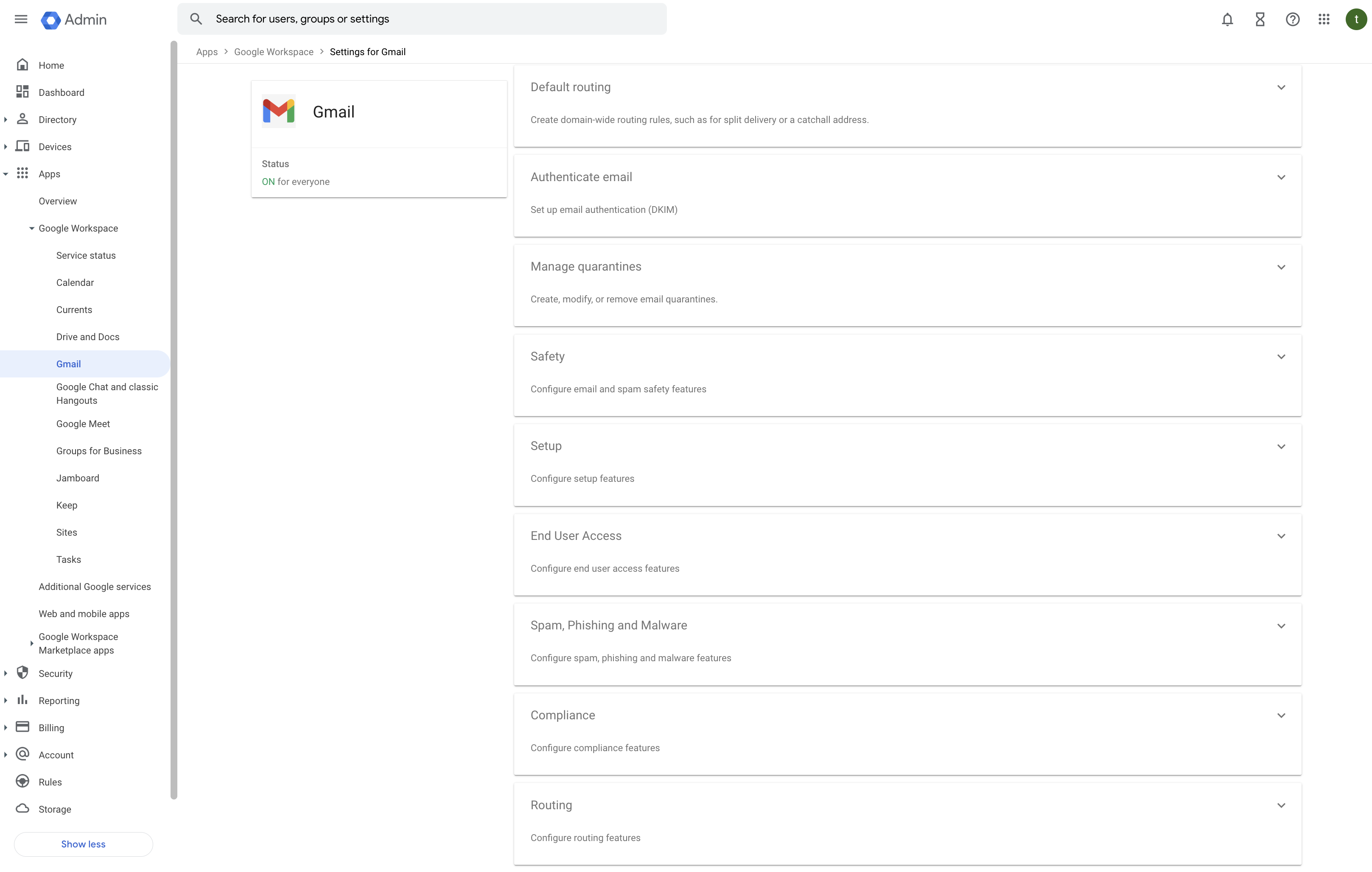Image resolution: width=1372 pixels, height=872 pixels.
Task: Click the account avatar in the top bar
Action: tap(1356, 19)
